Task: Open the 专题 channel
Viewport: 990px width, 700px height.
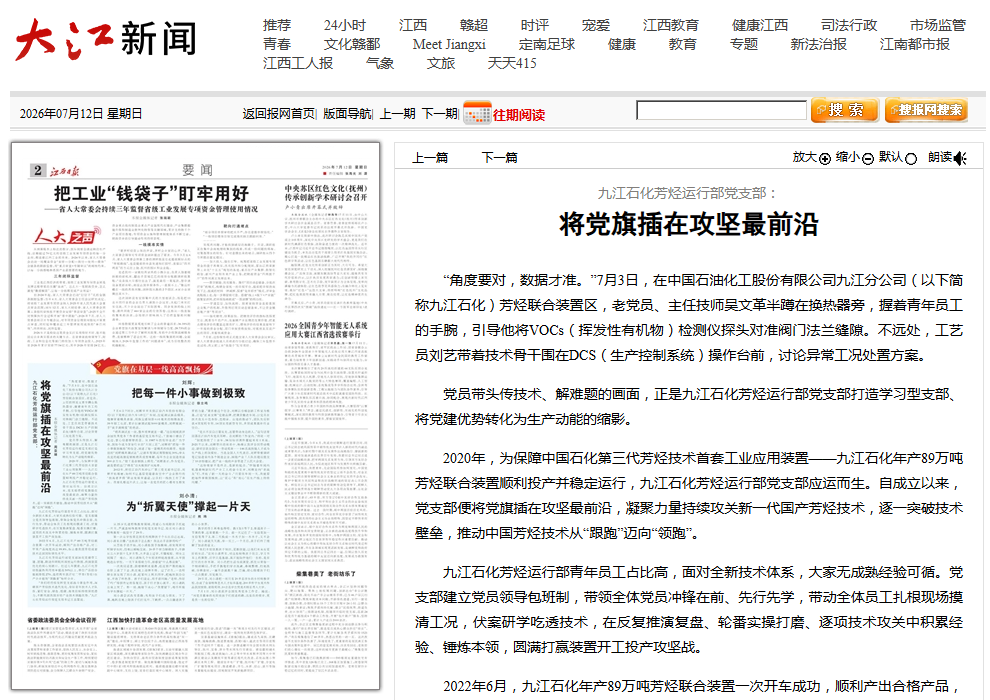Action: coord(744,44)
